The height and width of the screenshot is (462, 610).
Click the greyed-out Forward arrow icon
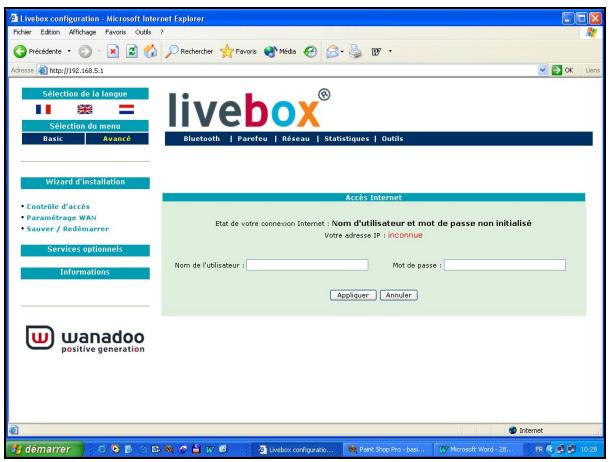85,51
